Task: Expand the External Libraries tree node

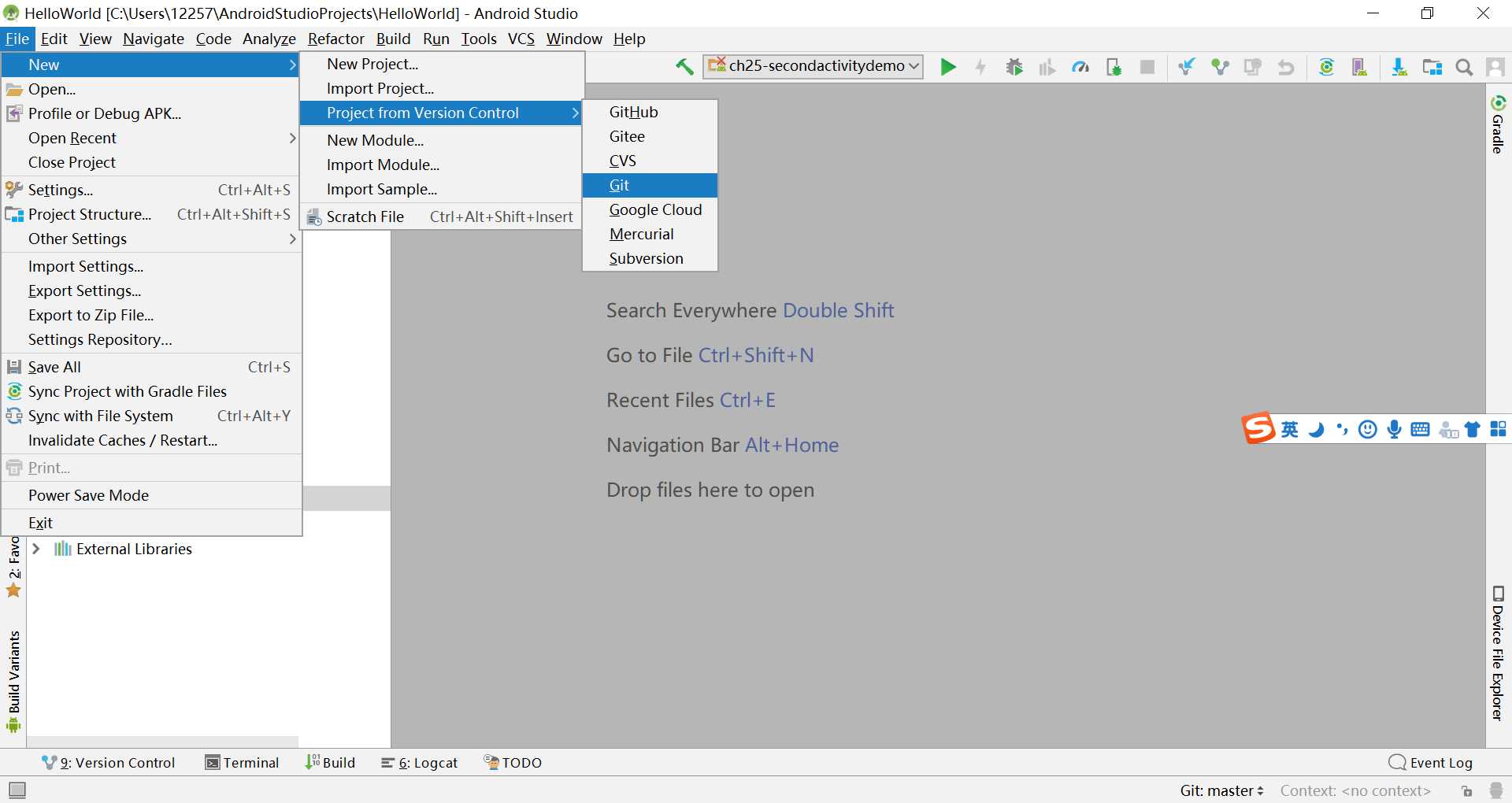Action: (36, 549)
